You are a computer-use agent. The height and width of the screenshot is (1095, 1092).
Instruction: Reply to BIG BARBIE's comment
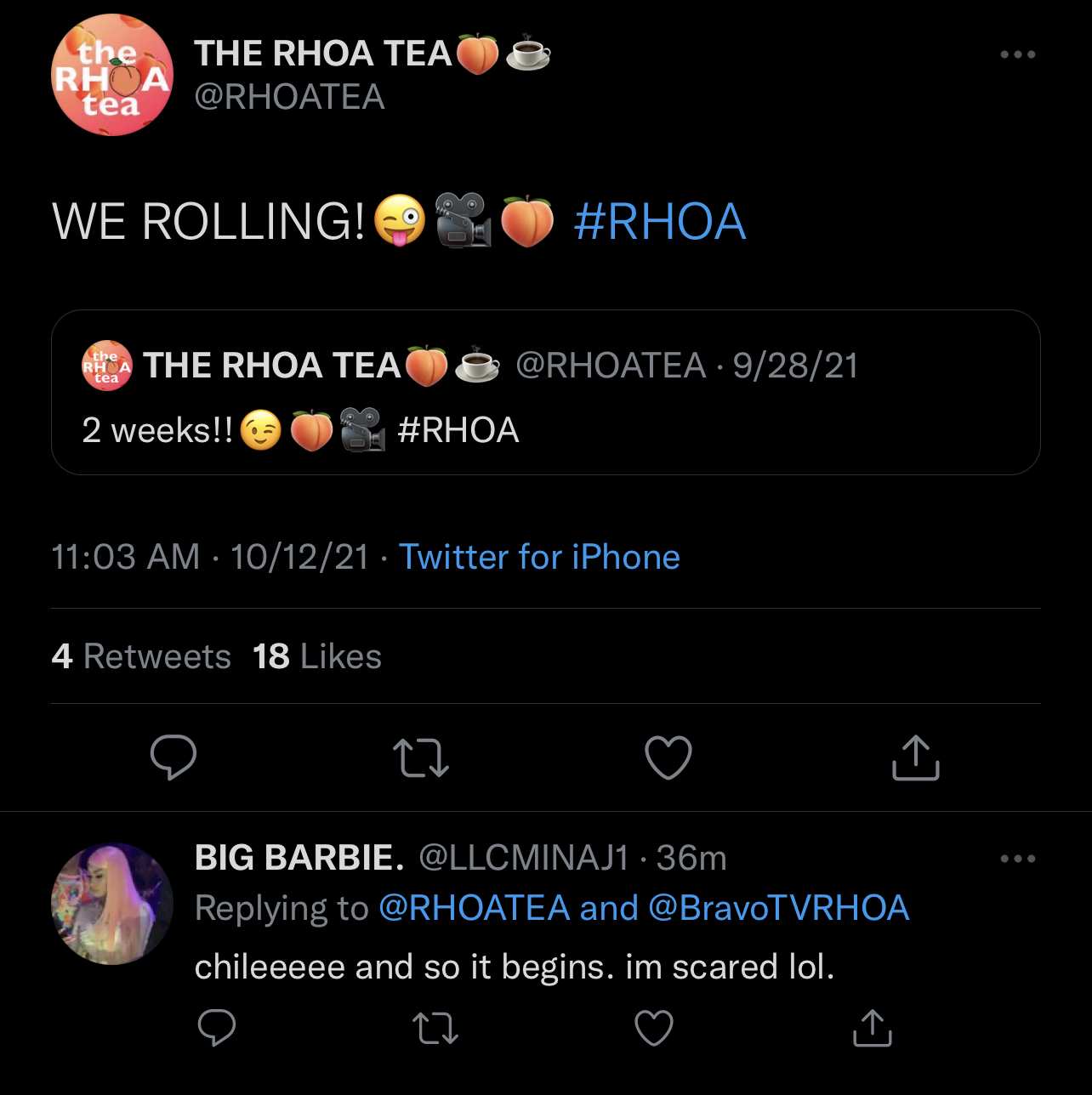(217, 1028)
